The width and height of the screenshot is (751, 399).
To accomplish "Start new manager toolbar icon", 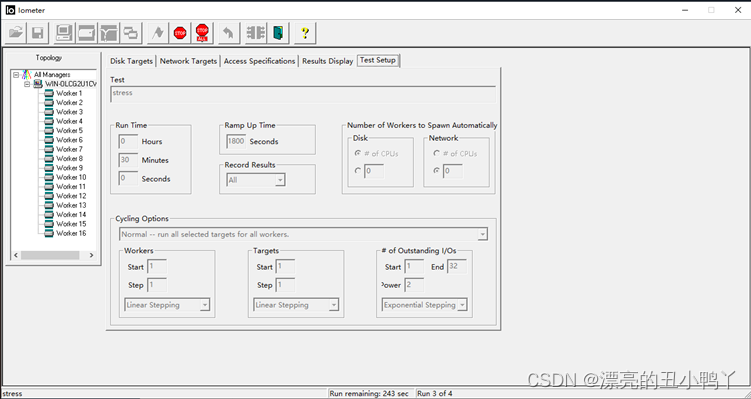I will click(x=64, y=33).
